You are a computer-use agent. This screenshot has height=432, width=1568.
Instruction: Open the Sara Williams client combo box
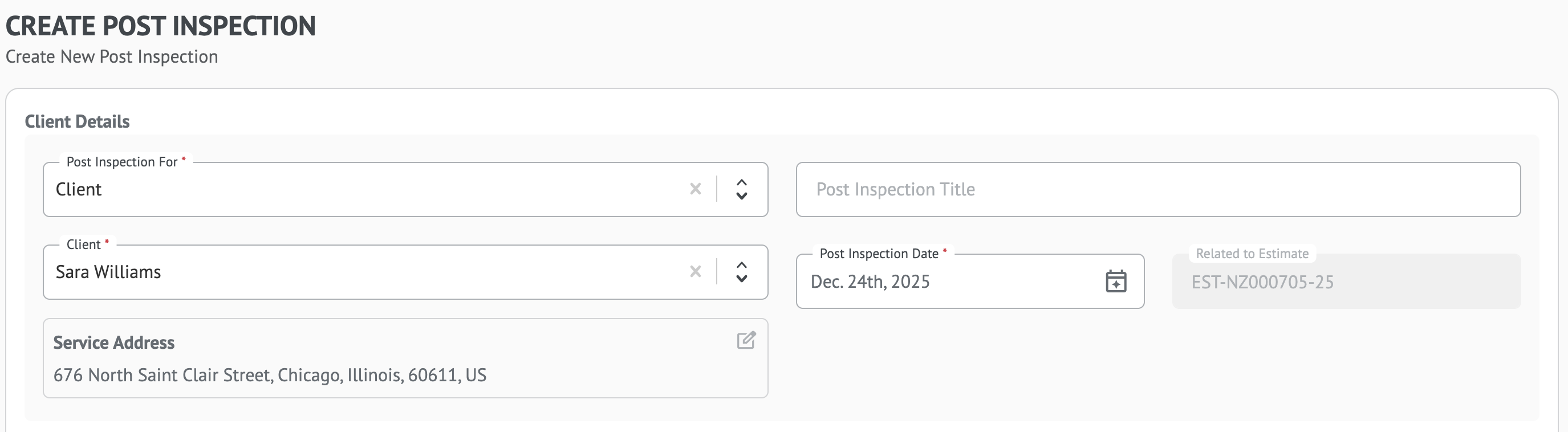(x=365, y=272)
